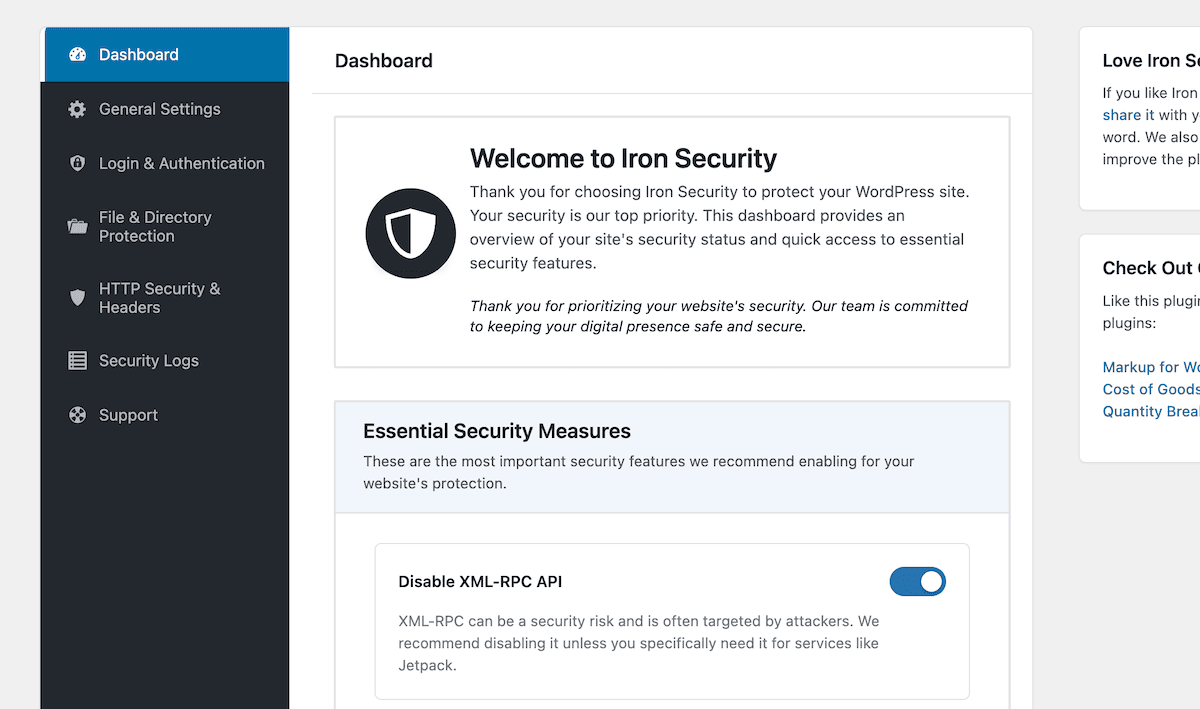Click the 'Essential Security Measures' heading
The height and width of the screenshot is (709, 1200).
[497, 431]
